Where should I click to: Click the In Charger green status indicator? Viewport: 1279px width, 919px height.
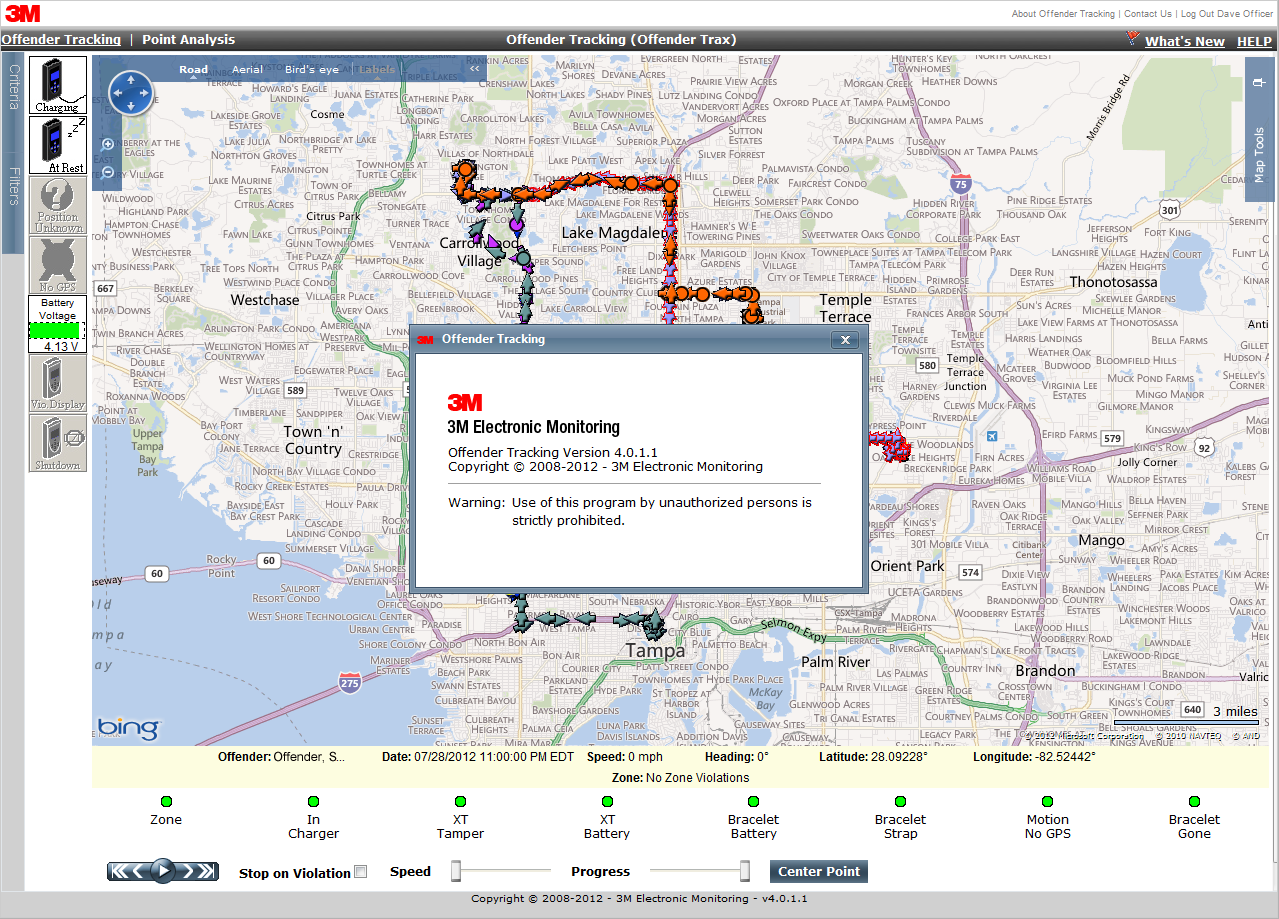click(x=313, y=801)
